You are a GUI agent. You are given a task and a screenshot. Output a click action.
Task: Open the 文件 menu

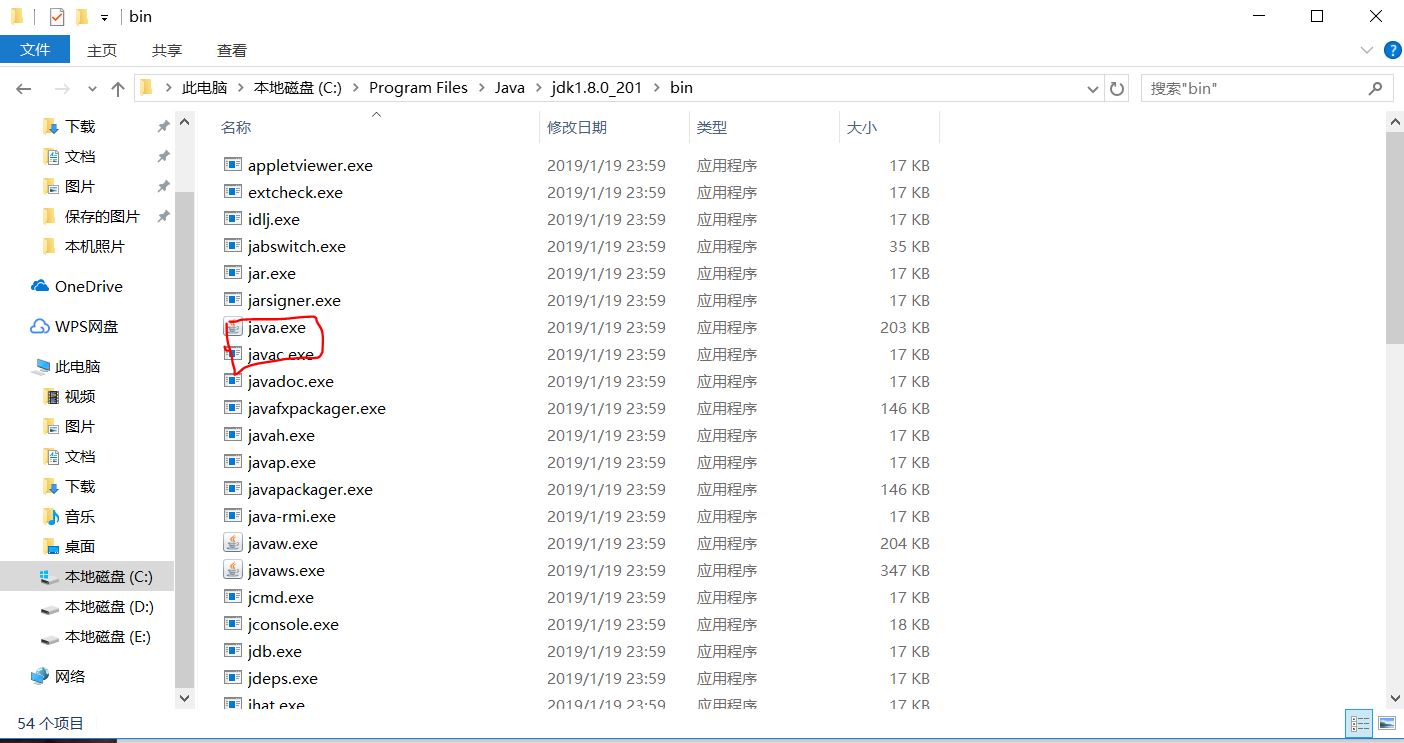click(x=36, y=49)
